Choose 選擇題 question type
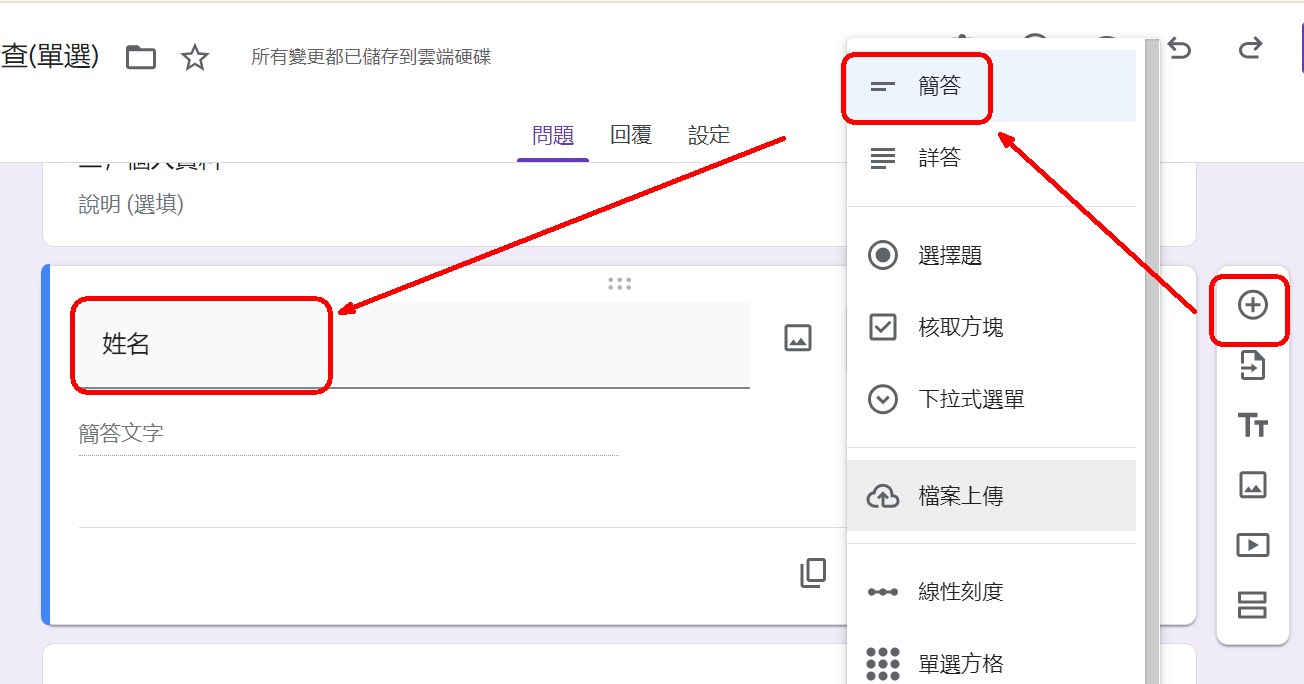This screenshot has width=1304, height=684. 949,256
